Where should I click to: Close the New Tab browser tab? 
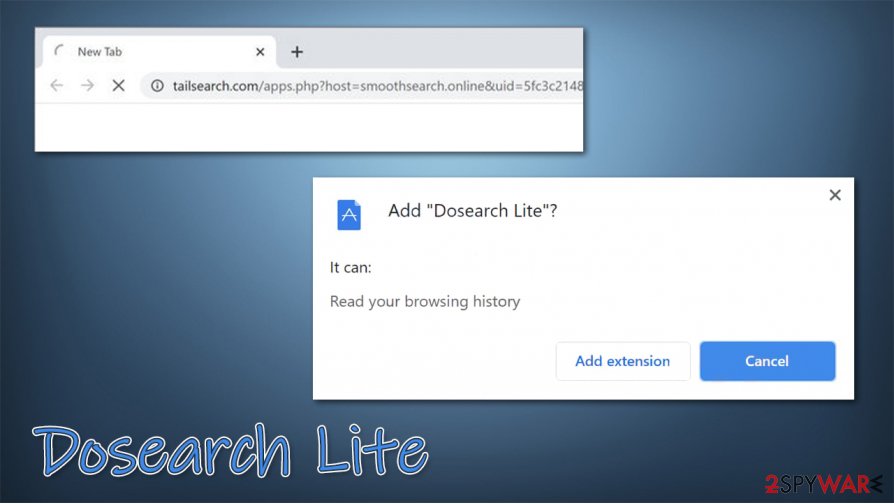pos(260,52)
